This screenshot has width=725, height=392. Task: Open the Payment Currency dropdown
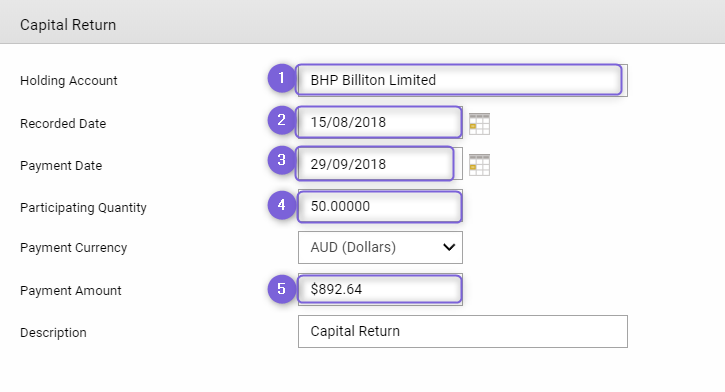(380, 247)
